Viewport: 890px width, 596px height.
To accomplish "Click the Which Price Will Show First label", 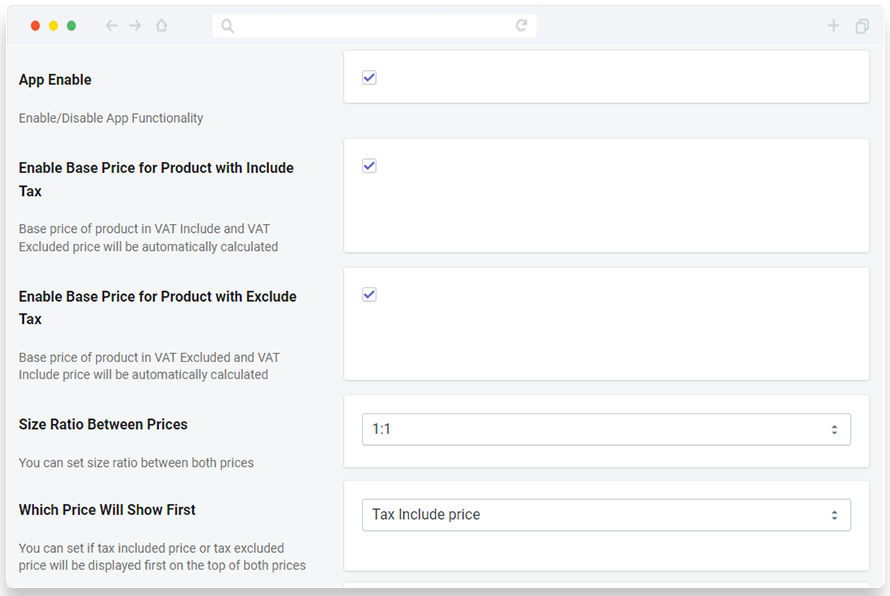I will pos(107,510).
